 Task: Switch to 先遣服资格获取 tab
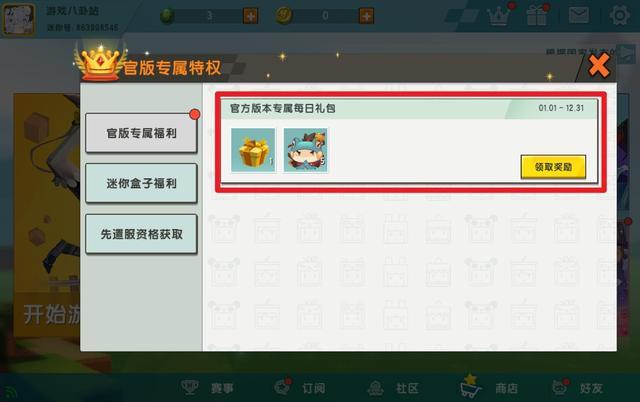coord(141,234)
